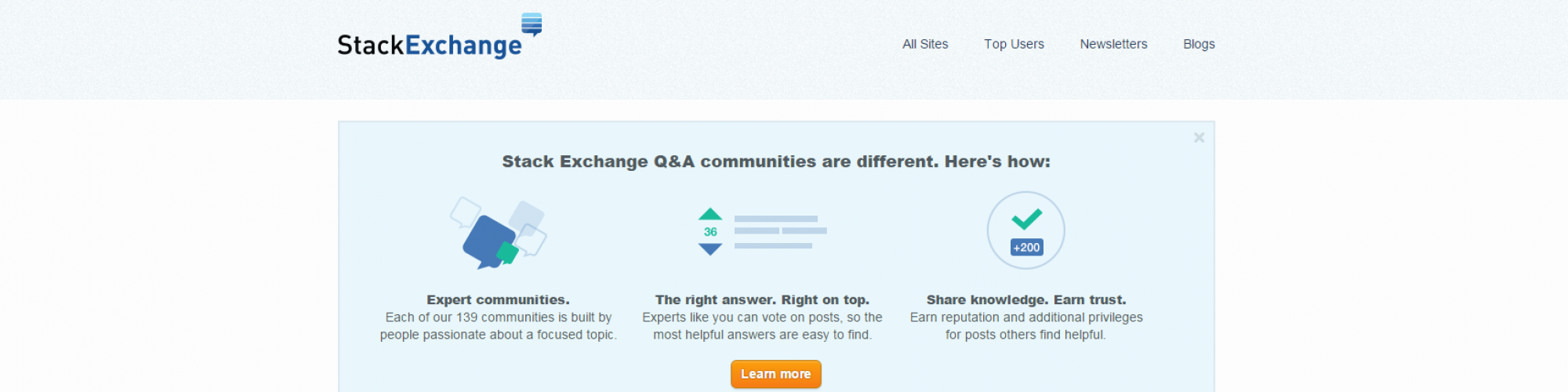Navigate to Blogs
Image resolution: width=1568 pixels, height=392 pixels.
[x=1199, y=44]
